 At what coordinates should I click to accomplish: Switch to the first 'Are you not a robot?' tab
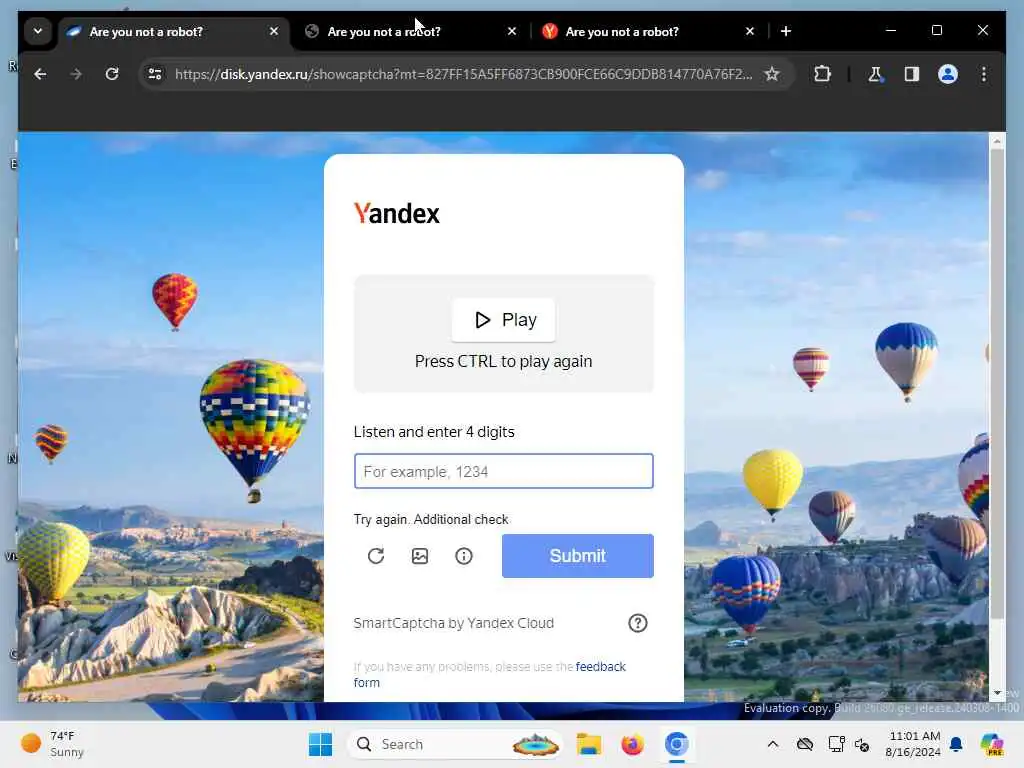pyautogui.click(x=173, y=31)
